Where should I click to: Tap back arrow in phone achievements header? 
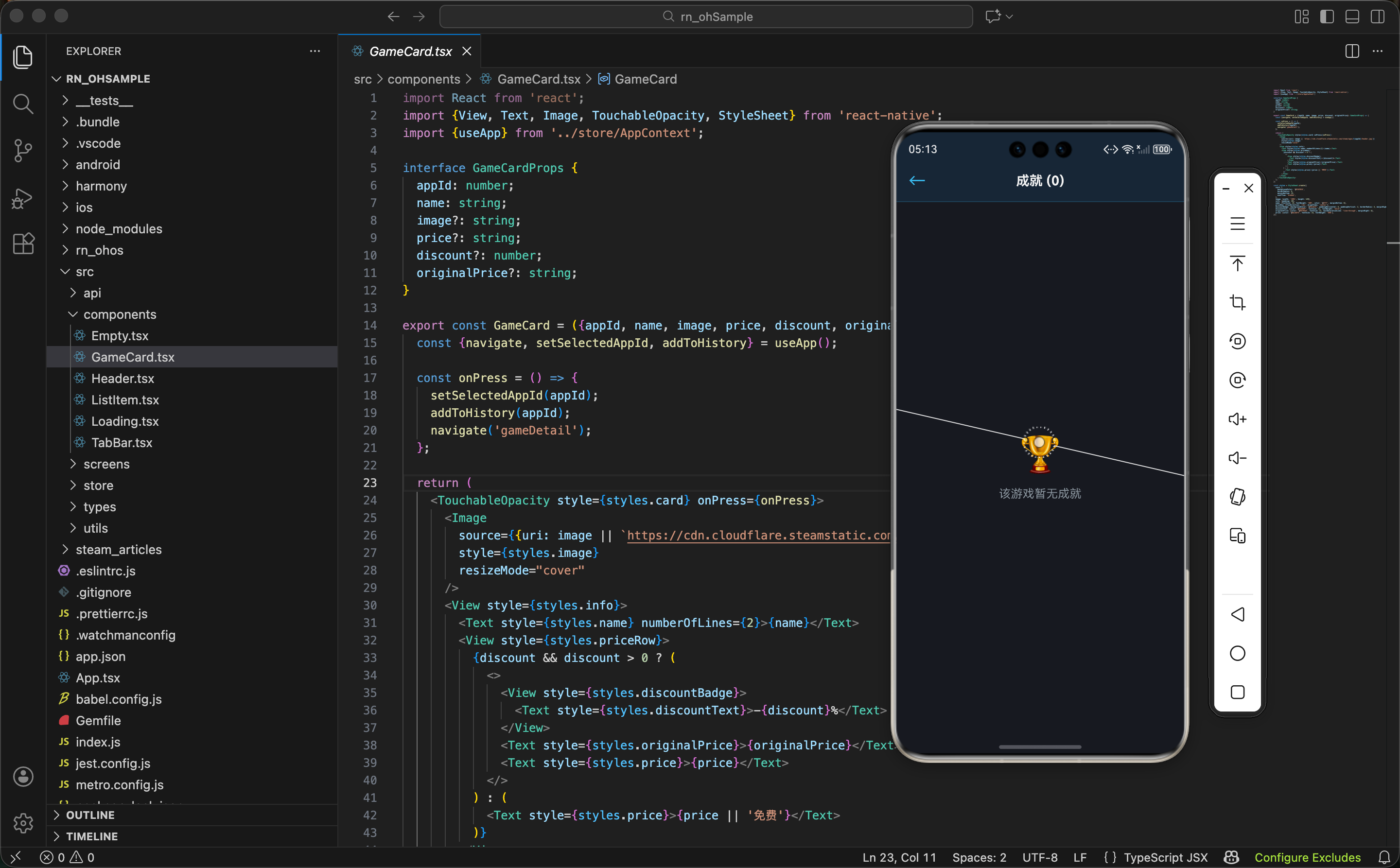(917, 181)
